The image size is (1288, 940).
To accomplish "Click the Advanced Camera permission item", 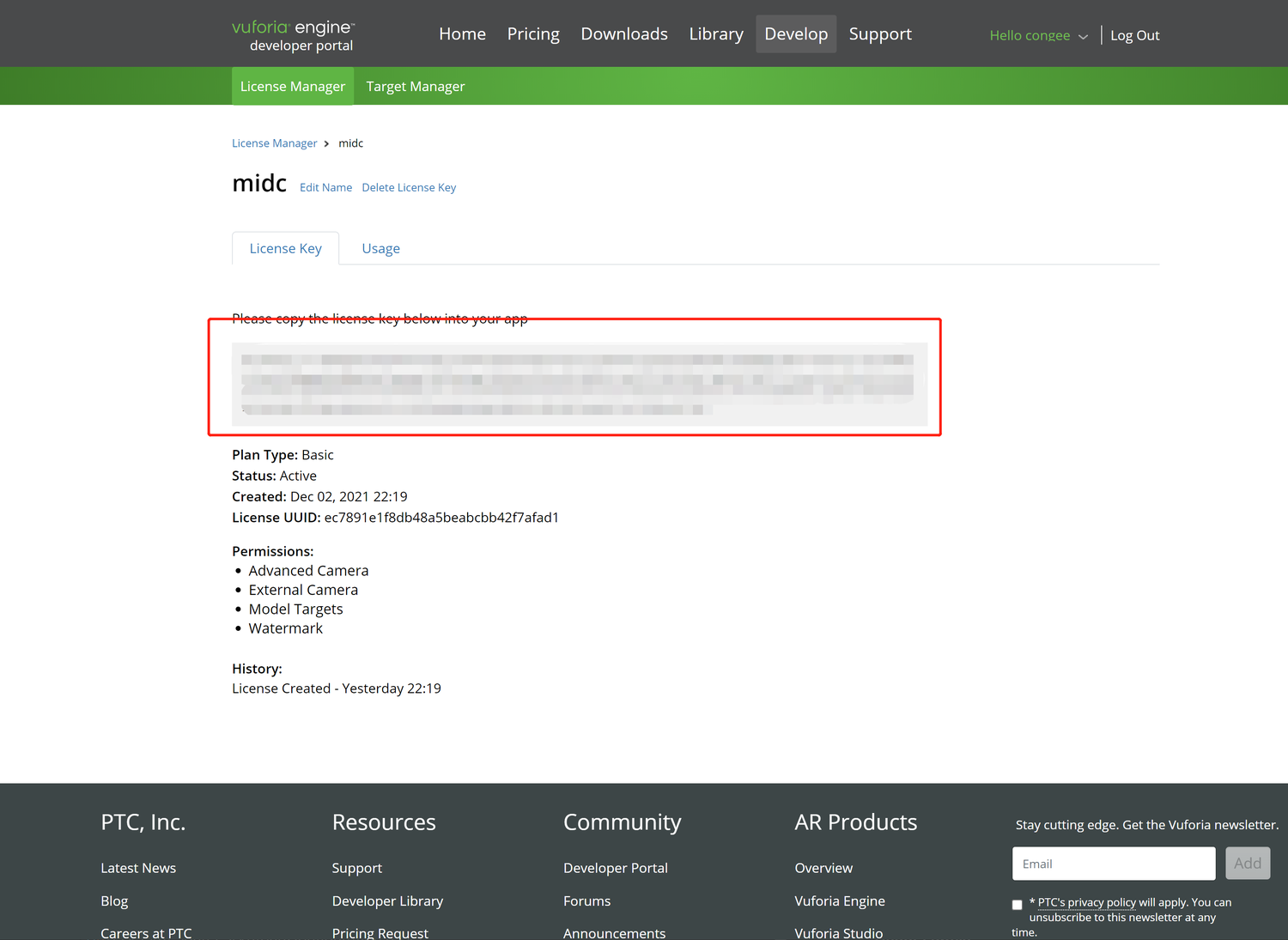I will click(308, 571).
